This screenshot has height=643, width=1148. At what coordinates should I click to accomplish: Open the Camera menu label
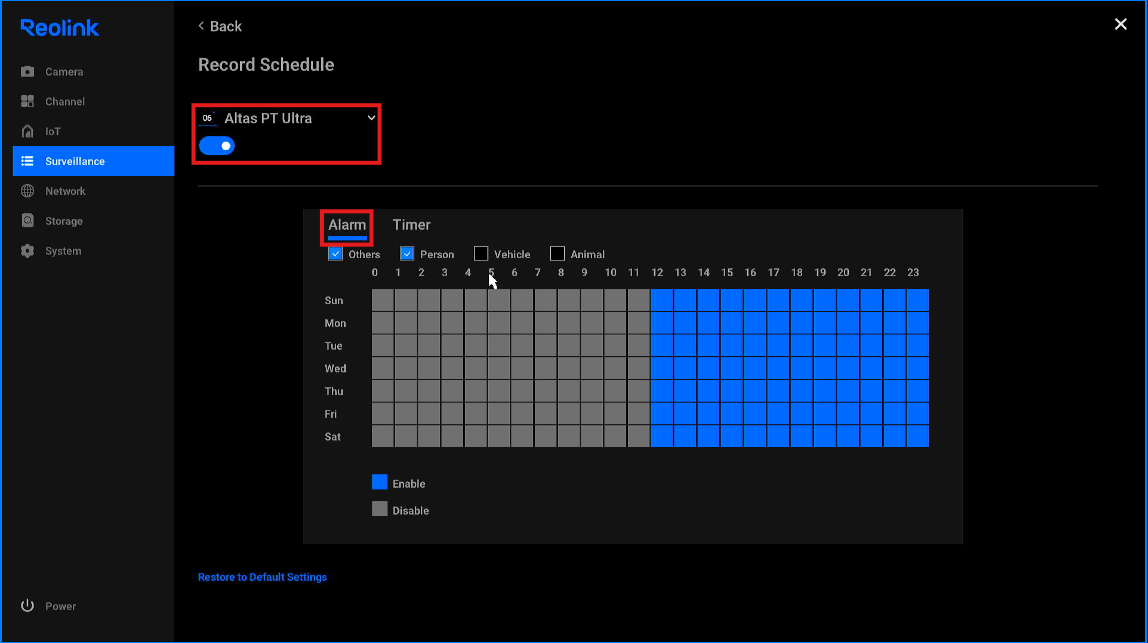pyautogui.click(x=64, y=72)
